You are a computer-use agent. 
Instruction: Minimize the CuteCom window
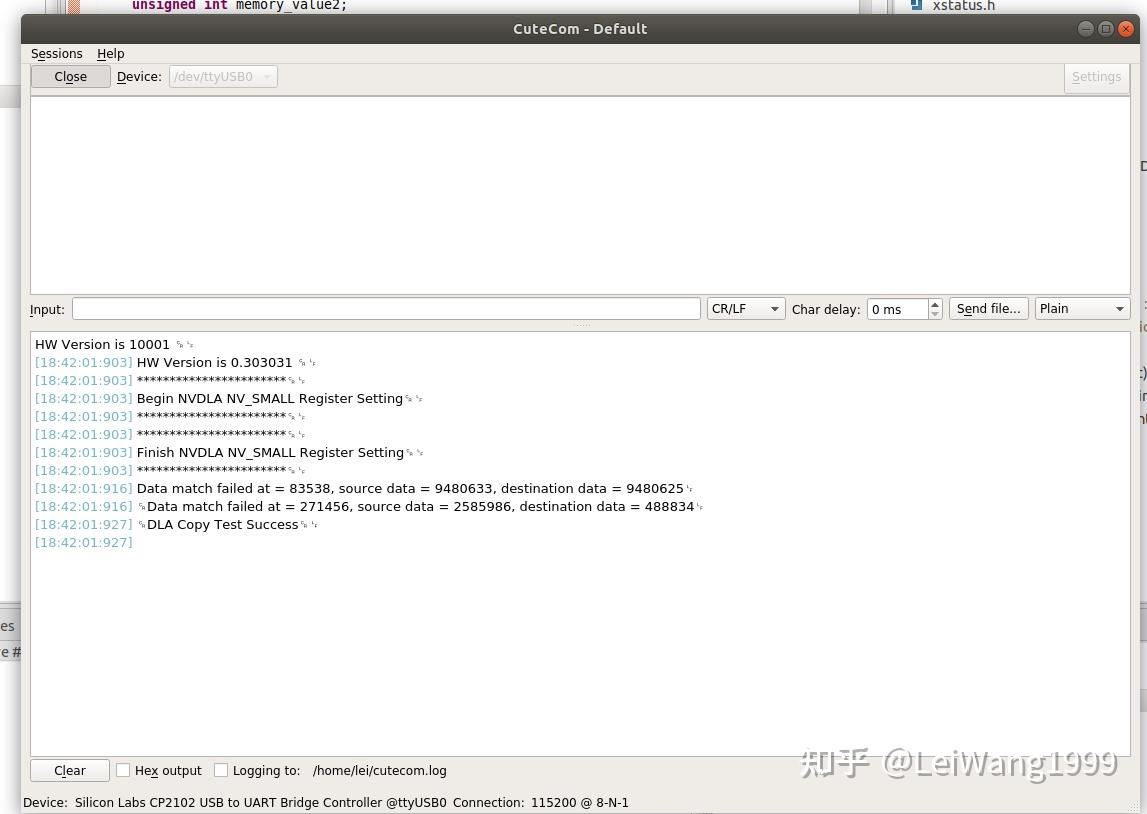(1085, 28)
